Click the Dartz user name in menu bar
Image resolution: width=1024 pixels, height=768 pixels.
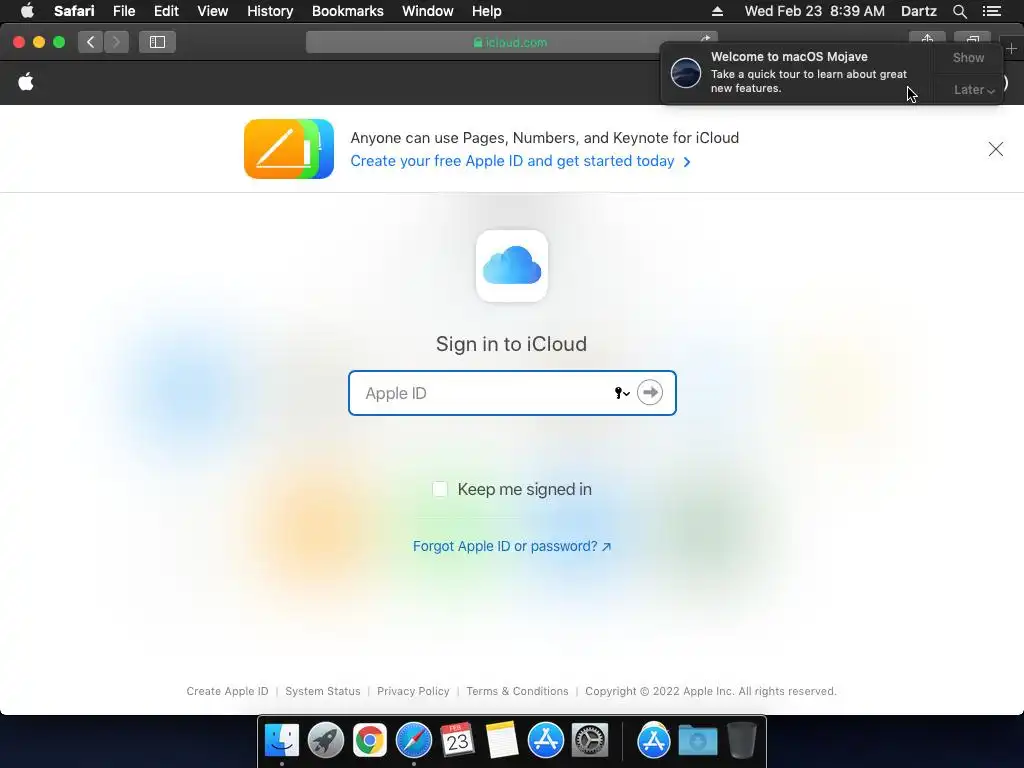tap(918, 11)
